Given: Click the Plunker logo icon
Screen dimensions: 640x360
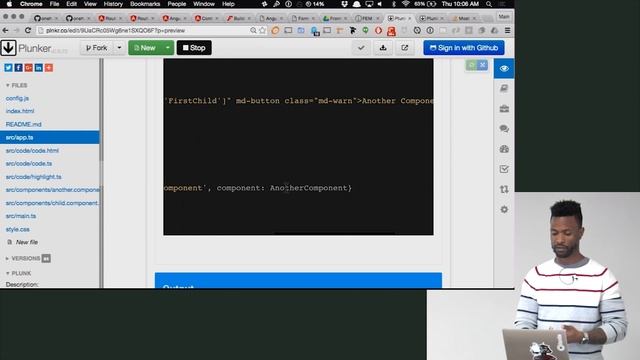Looking at the screenshot, I should pos(8,48).
